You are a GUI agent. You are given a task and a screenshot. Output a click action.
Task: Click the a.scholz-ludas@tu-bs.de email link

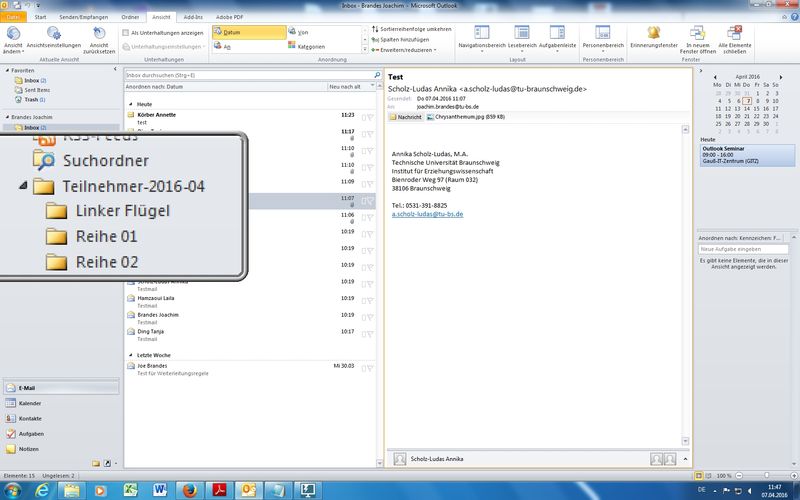427,214
